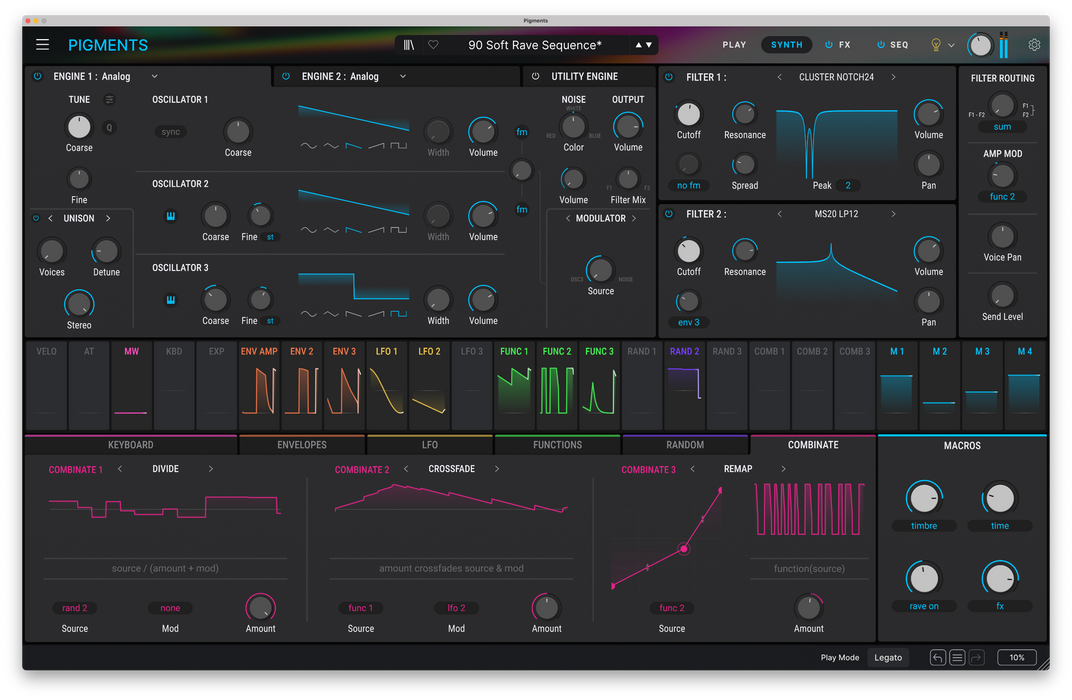Viewport: 1072px width, 700px height.
Task: Click the lightbulb sound design tips icon
Action: click(937, 45)
